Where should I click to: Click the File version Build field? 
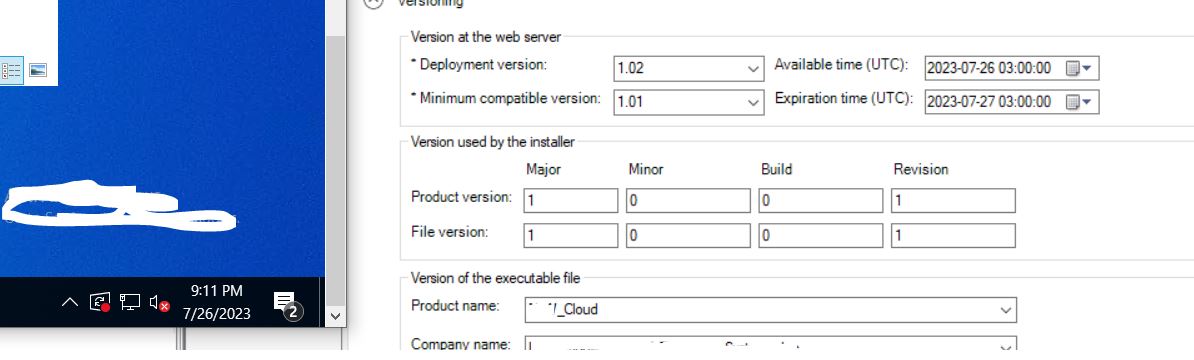point(821,236)
